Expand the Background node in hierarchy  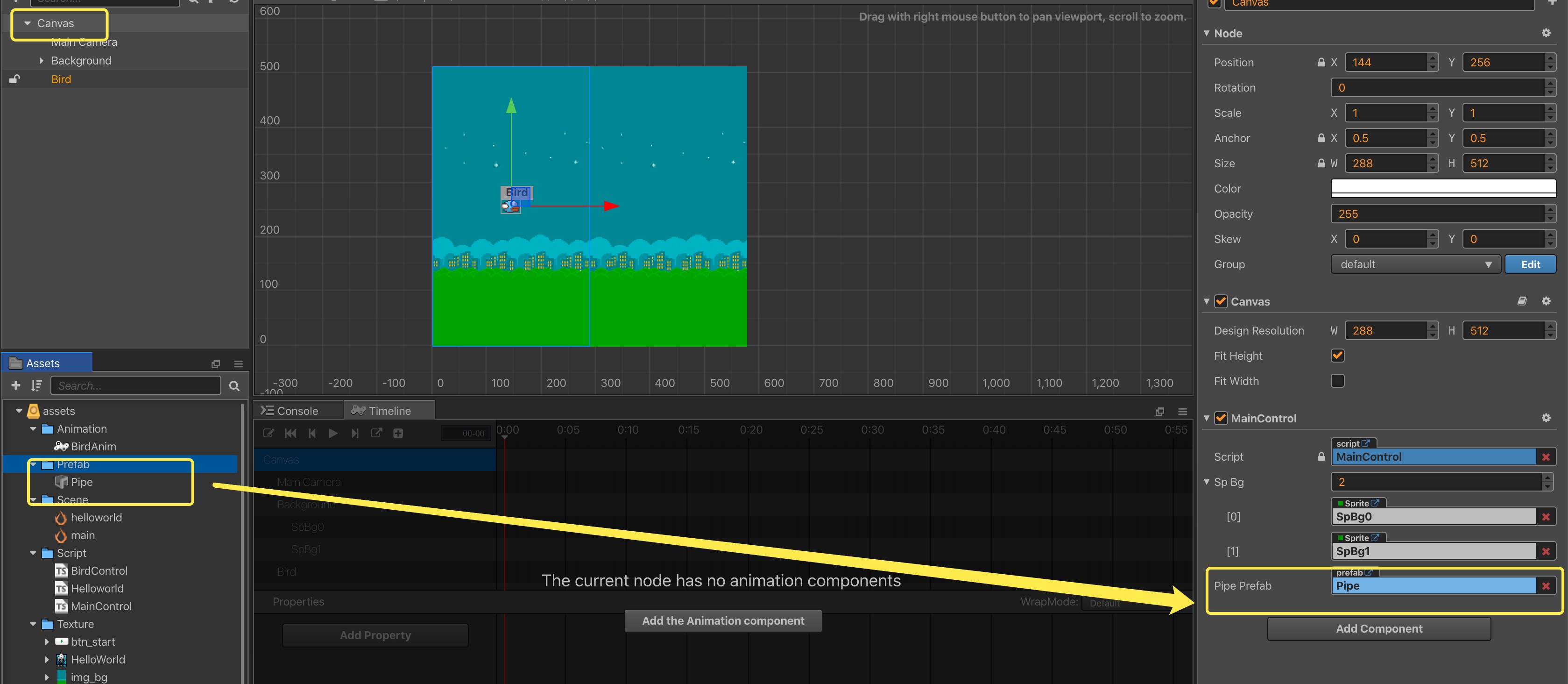pyautogui.click(x=41, y=60)
